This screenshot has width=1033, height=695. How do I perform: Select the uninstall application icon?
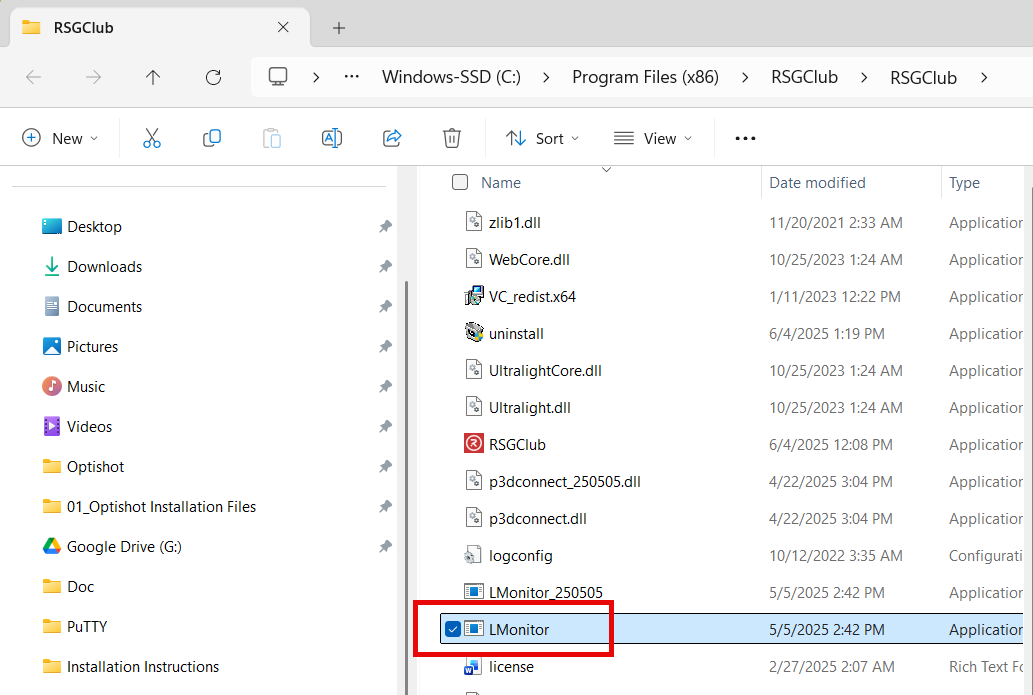474,333
